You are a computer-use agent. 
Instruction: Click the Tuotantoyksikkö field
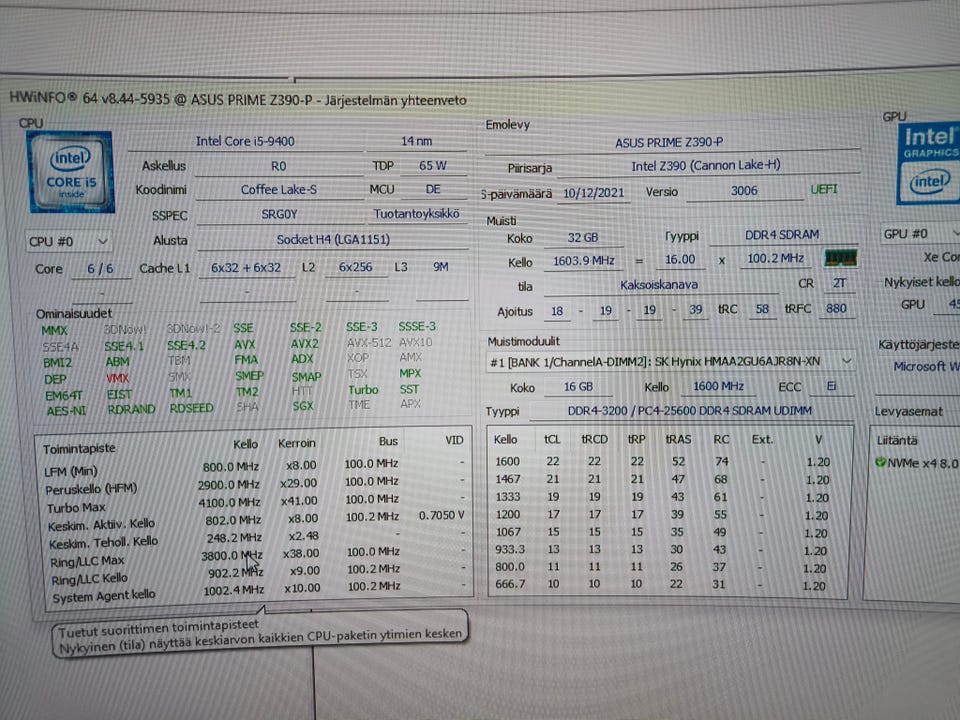(x=417, y=214)
